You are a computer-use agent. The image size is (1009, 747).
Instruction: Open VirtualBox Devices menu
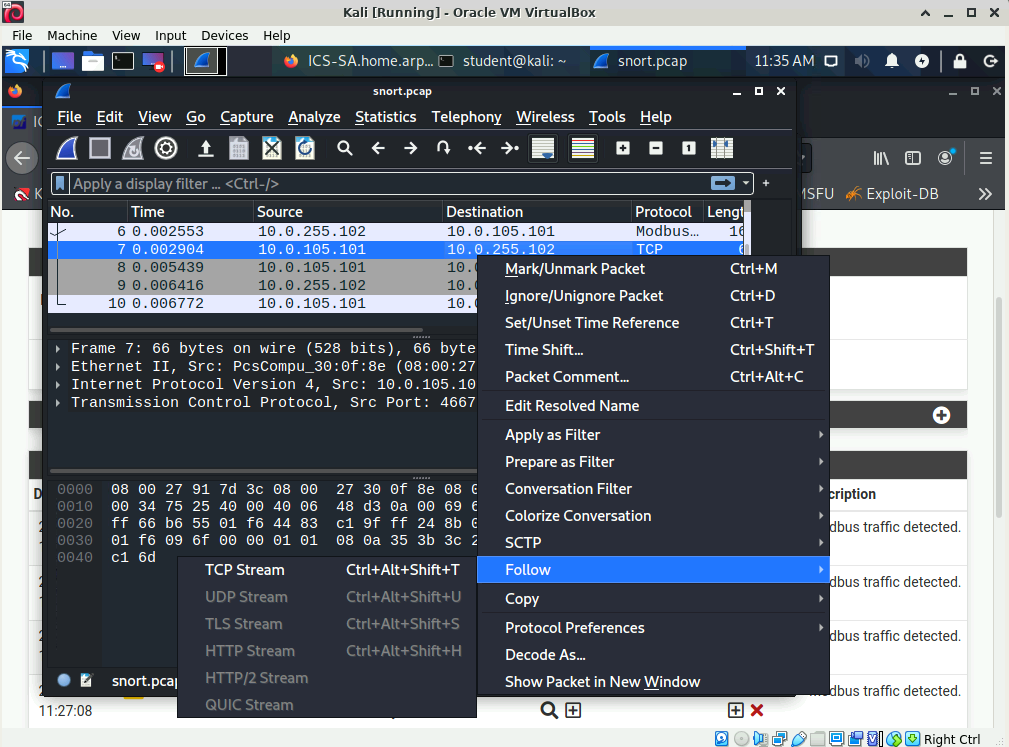coord(225,35)
